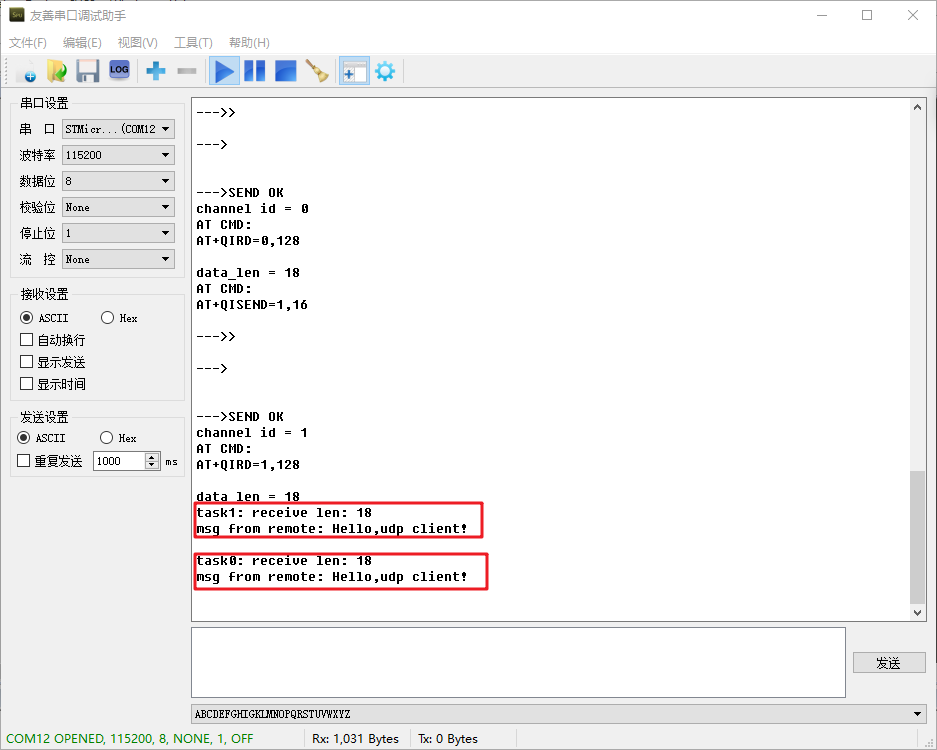
Task: Stop serial port with stop icon
Action: 286,71
